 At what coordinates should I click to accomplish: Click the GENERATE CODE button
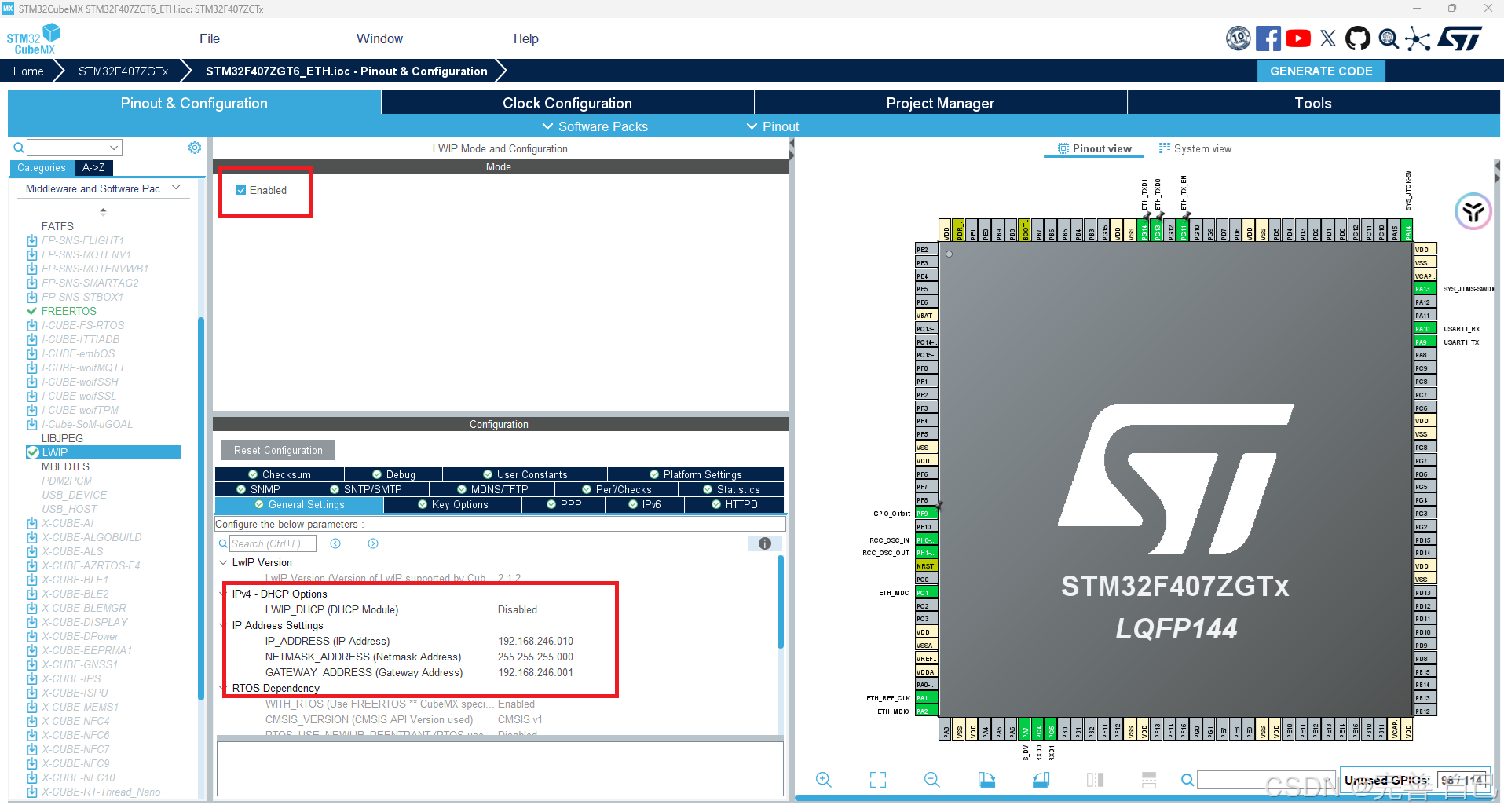[x=1320, y=71]
